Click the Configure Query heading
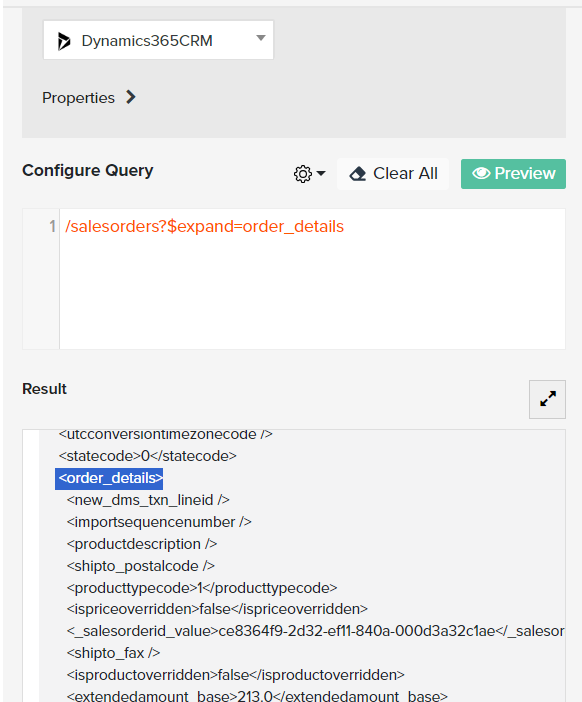 coord(88,171)
